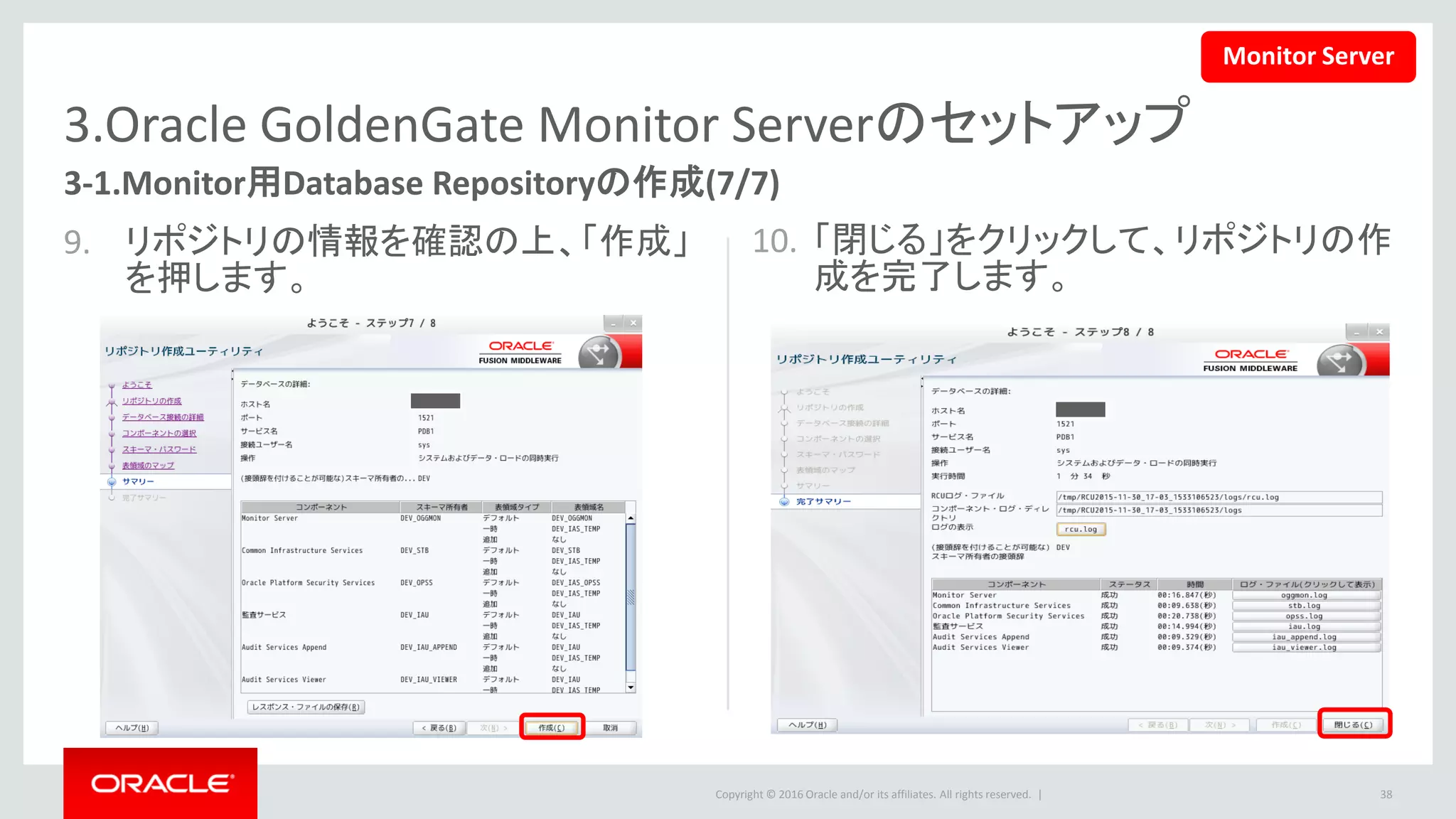Open ヘルプ(H) in the Step 8 wizard
Image resolution: width=1456 pixels, height=819 pixels.
tap(808, 724)
